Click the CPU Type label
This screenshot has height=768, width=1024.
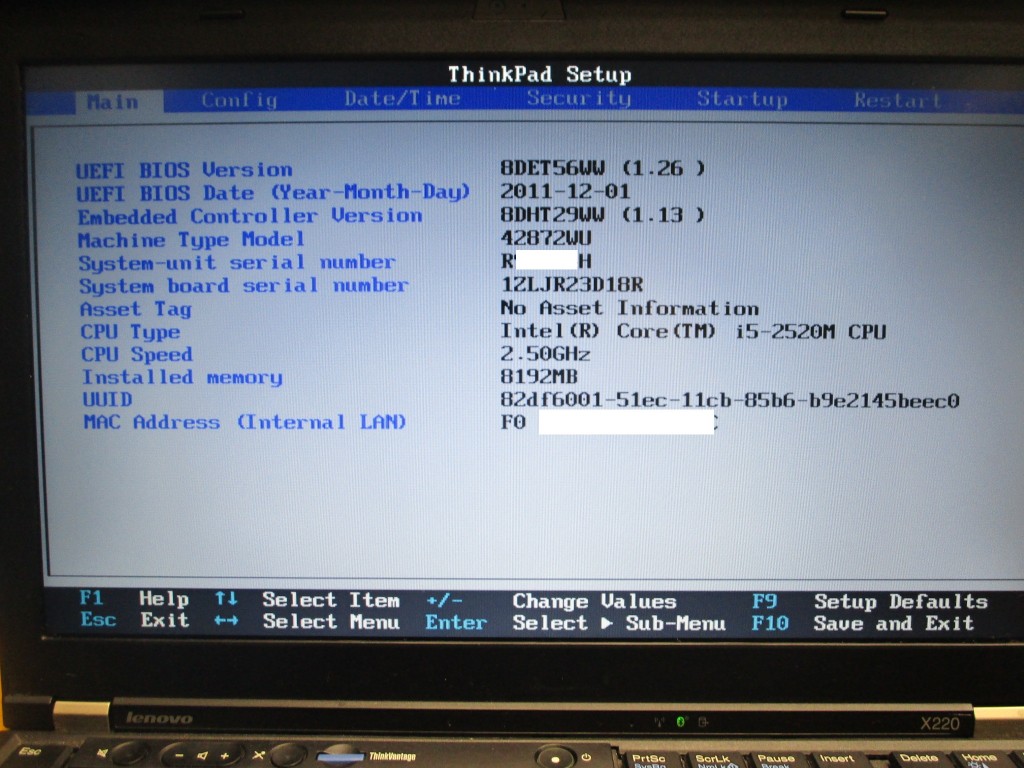tap(130, 332)
